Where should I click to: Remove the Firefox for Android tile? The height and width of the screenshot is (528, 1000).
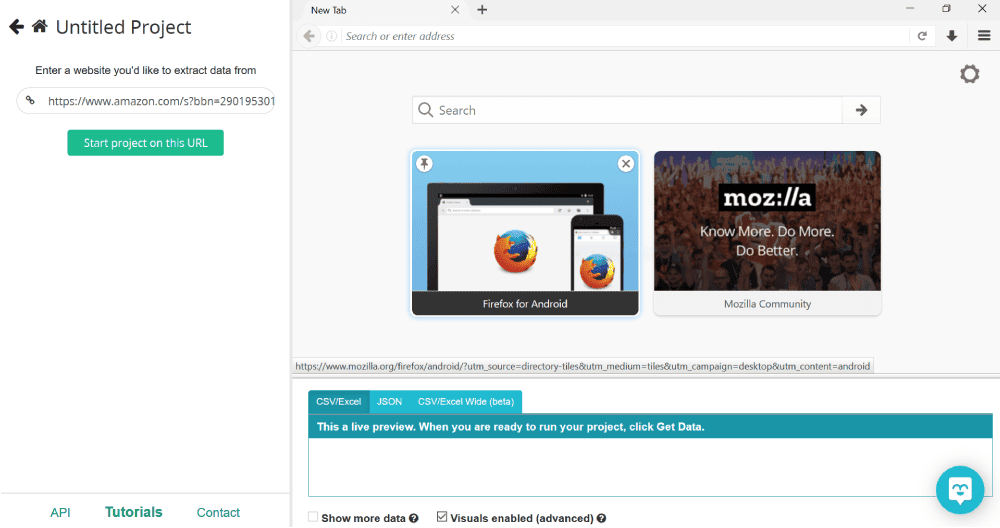pos(626,164)
